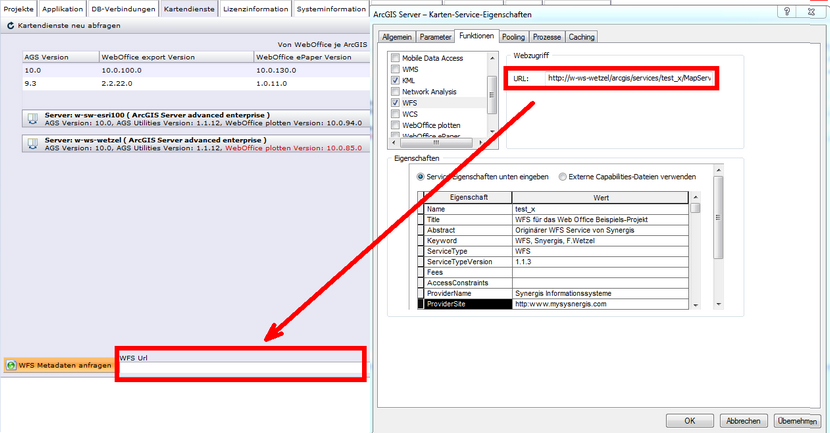Select the Keyword value cell
Viewport: 830px width, 433px height.
click(601, 241)
